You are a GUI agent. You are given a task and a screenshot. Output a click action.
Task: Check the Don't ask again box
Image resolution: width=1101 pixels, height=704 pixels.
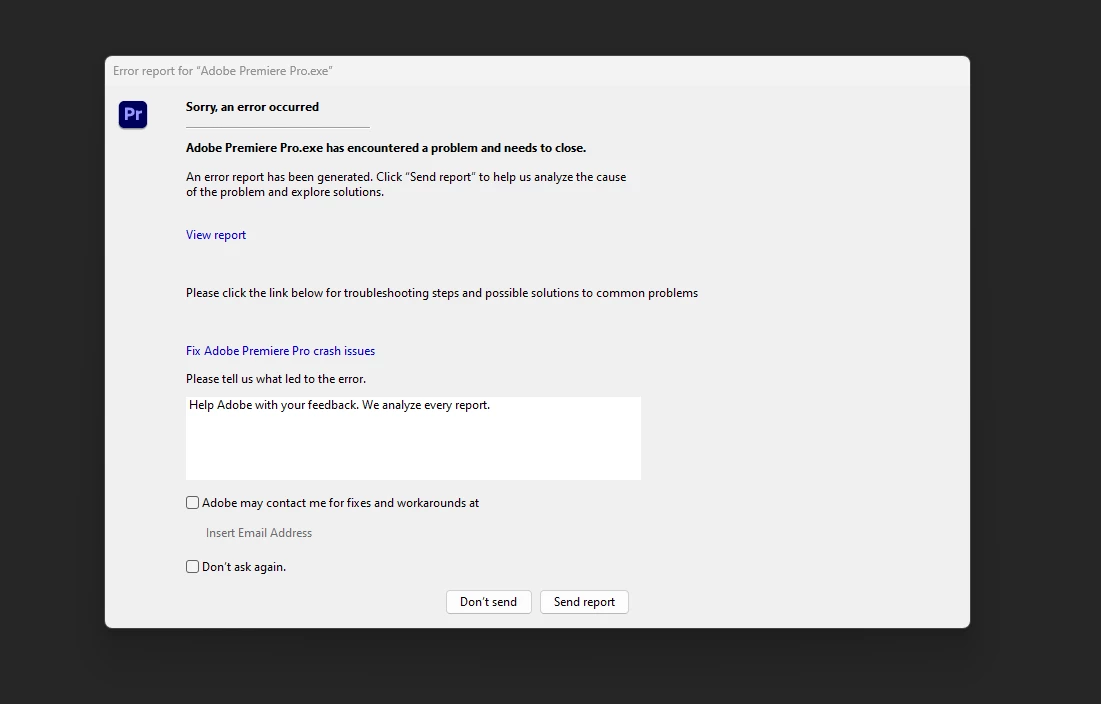192,566
